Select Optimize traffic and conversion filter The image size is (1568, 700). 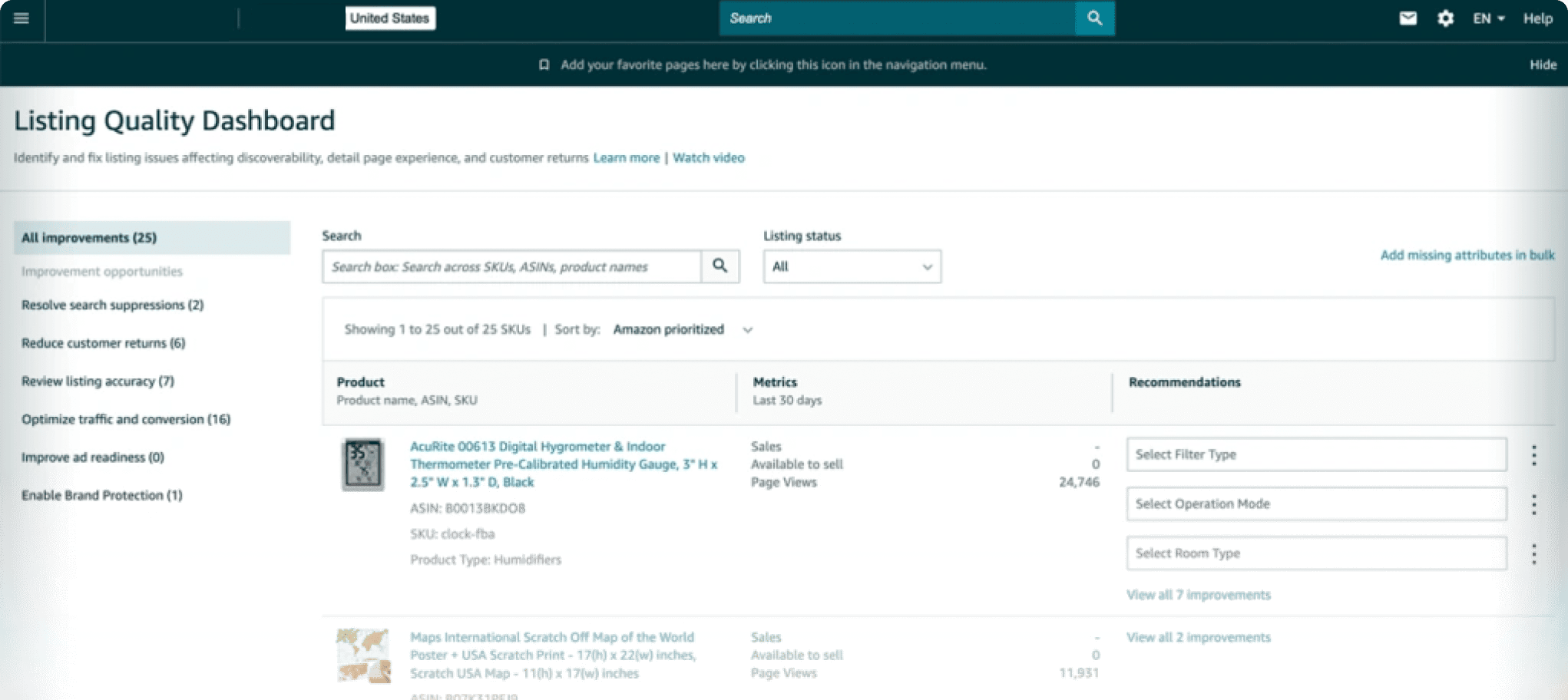pos(126,419)
